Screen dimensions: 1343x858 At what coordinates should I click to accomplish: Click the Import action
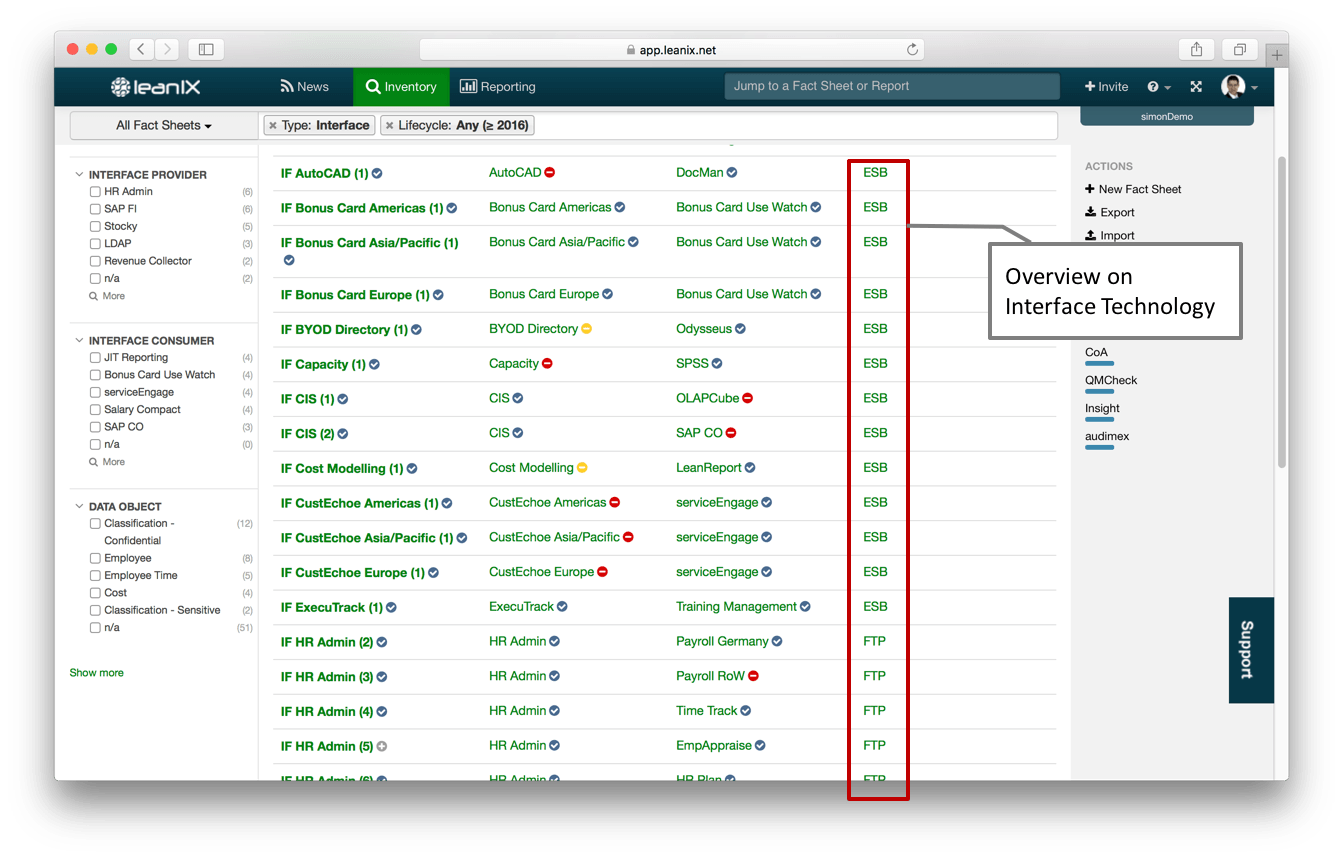1110,236
